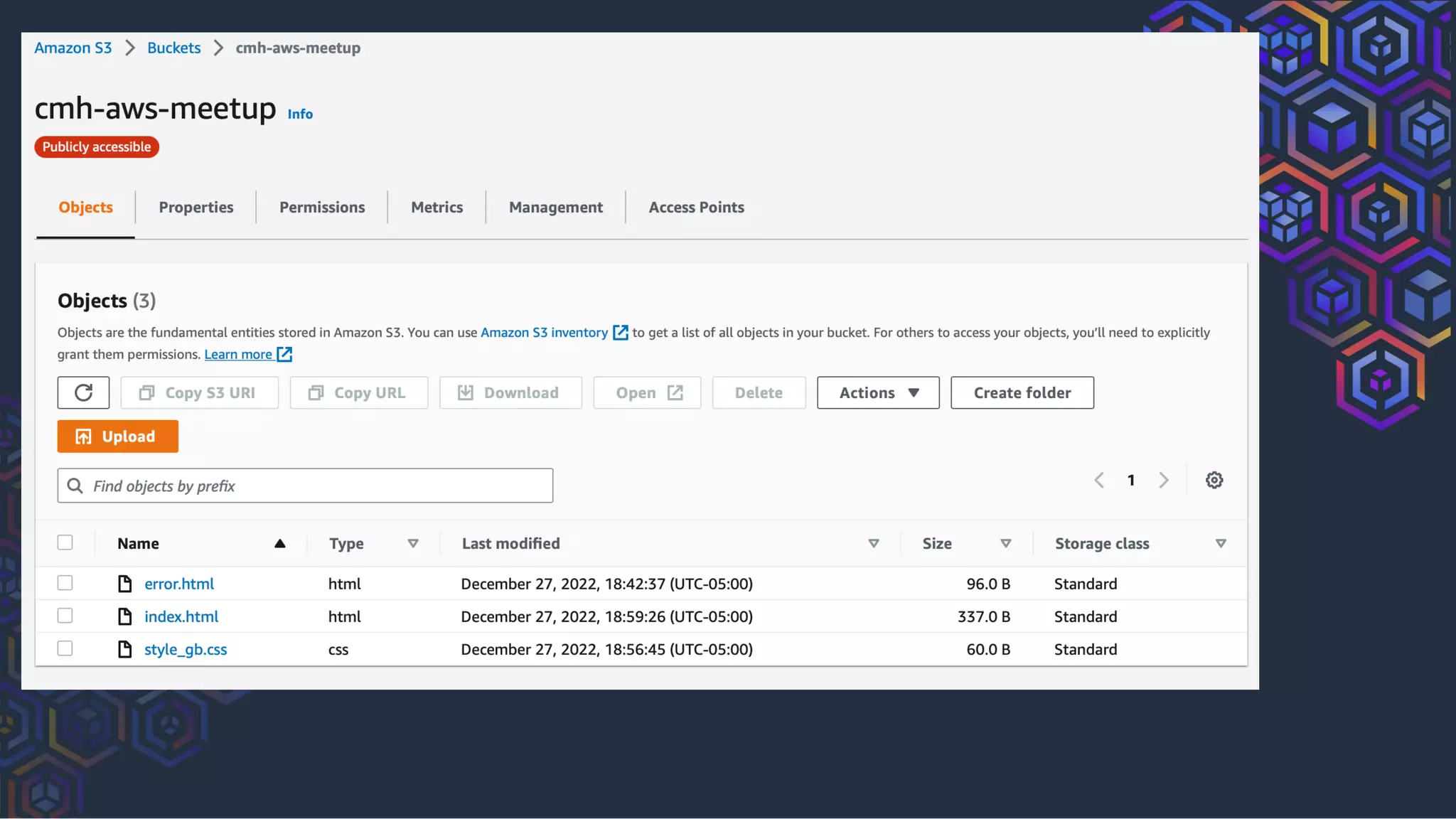Click the refresh objects icon button

point(83,392)
